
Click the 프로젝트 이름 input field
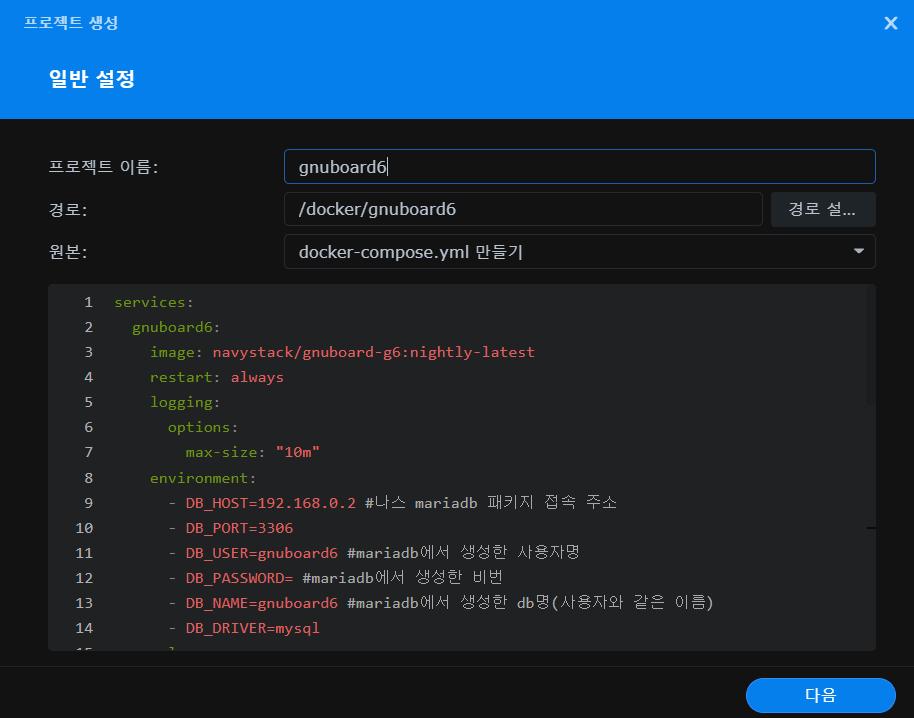[579, 167]
